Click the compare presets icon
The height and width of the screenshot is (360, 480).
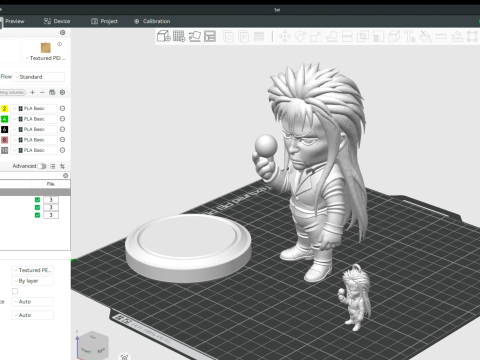[62, 166]
